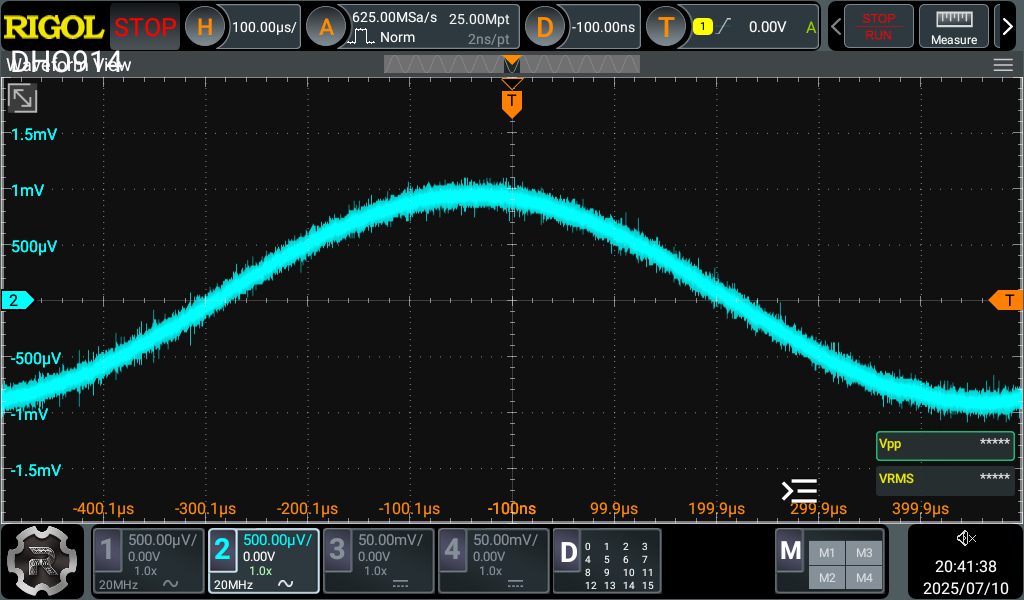The width and height of the screenshot is (1024, 600).
Task: Page the top toolbar right with the arrow
Action: click(1008, 27)
